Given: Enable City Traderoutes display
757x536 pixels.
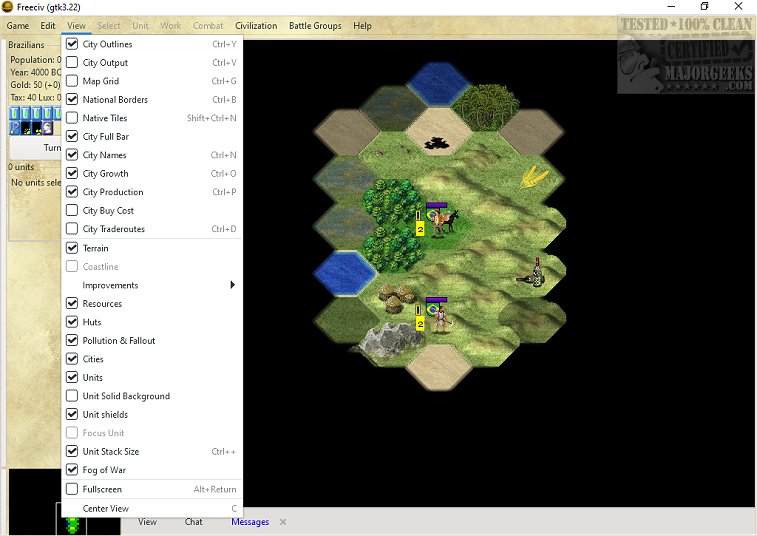Looking at the screenshot, I should (x=72, y=228).
